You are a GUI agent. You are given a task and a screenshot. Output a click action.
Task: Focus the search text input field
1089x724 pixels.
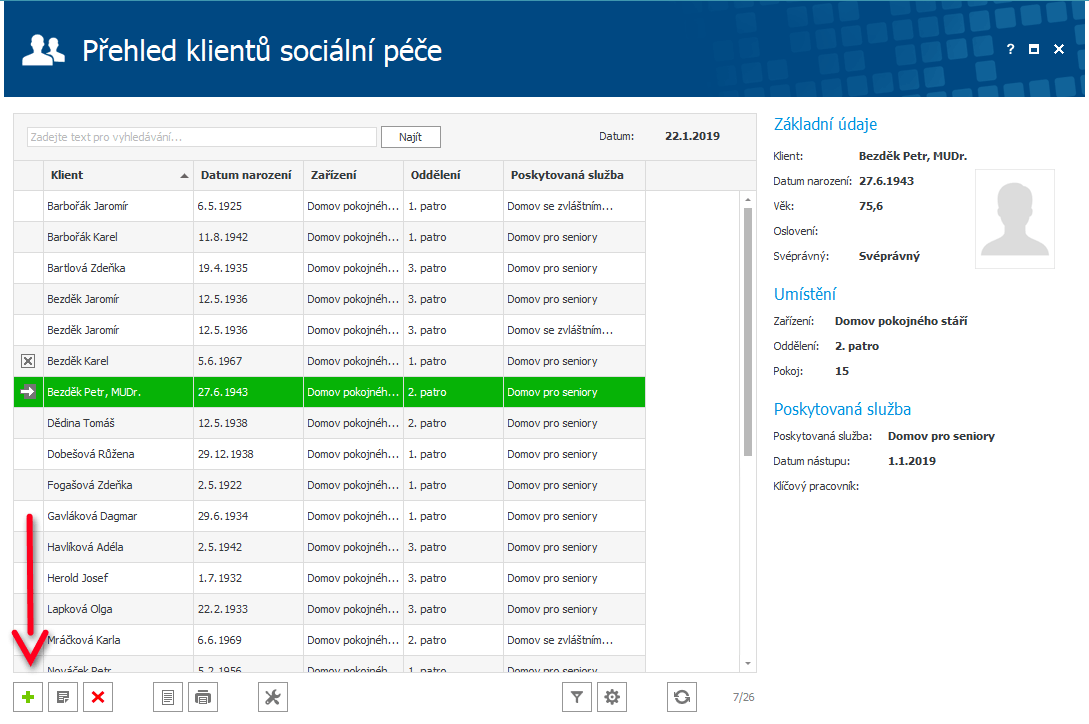point(201,137)
